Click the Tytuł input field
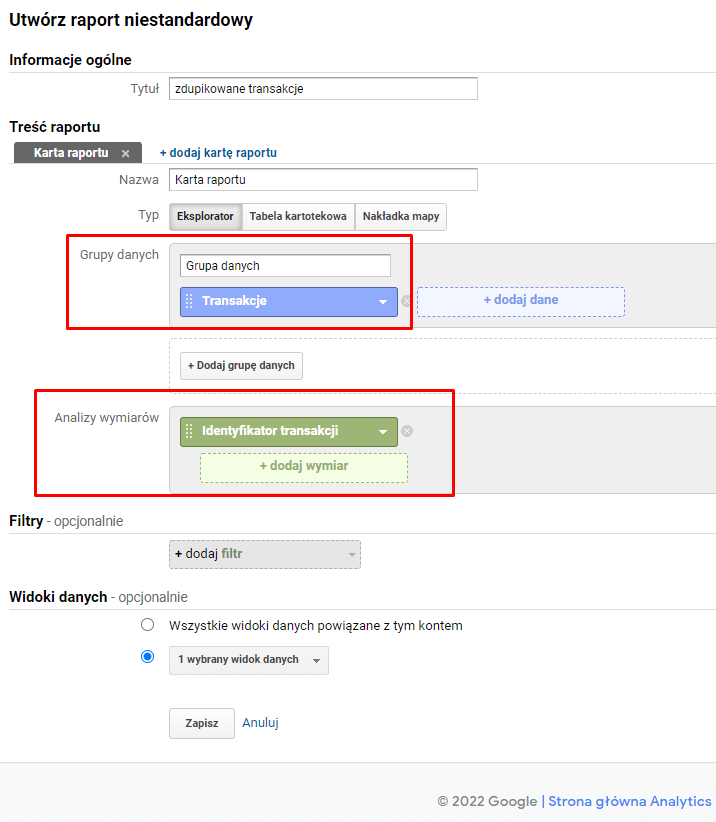 click(323, 89)
